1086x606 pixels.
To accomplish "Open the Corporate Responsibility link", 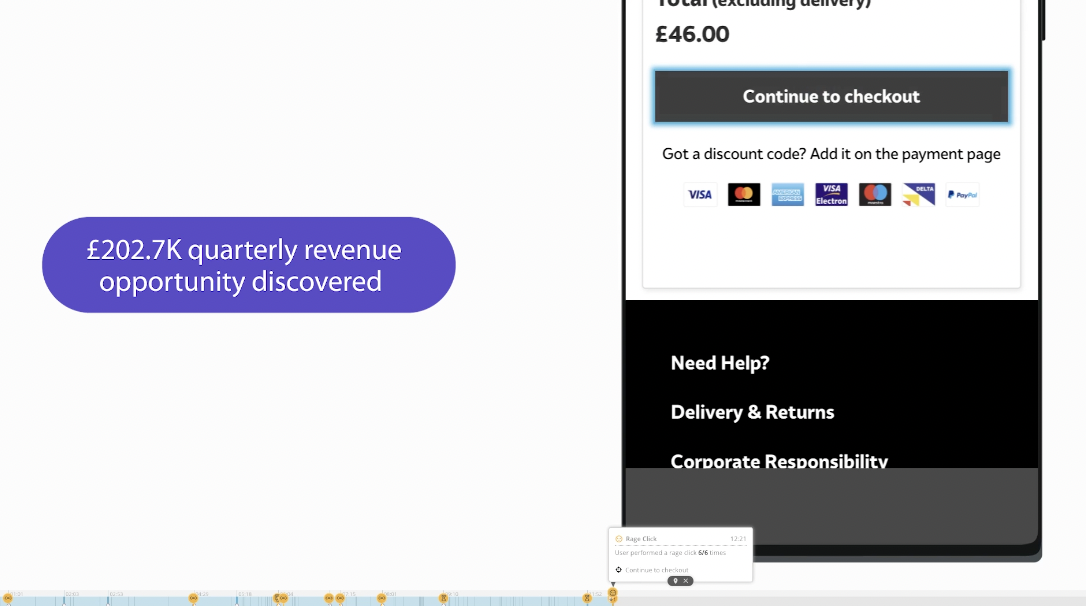I will coord(779,462).
